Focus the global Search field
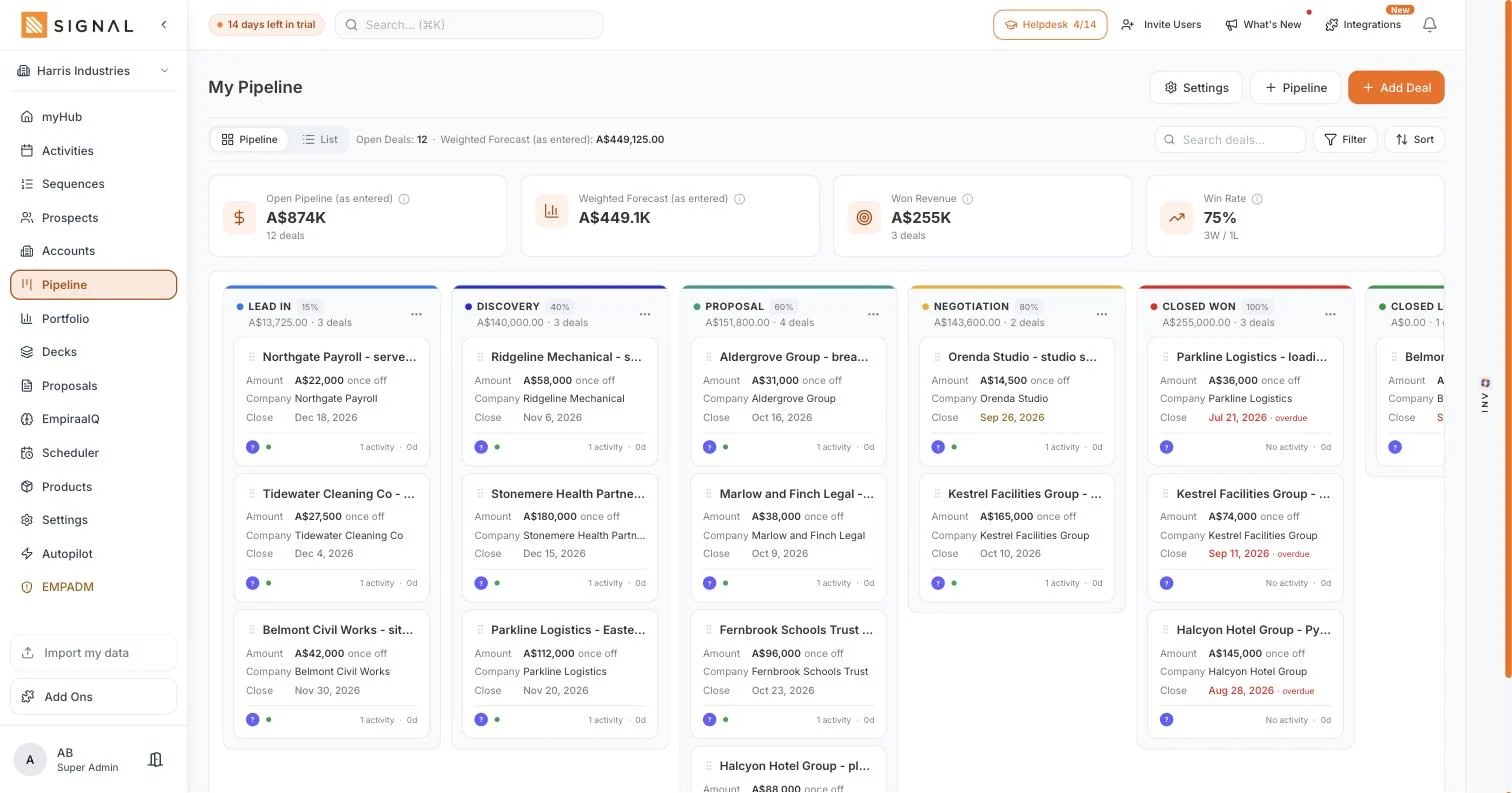Viewport: 1512px width, 793px height. (x=469, y=24)
